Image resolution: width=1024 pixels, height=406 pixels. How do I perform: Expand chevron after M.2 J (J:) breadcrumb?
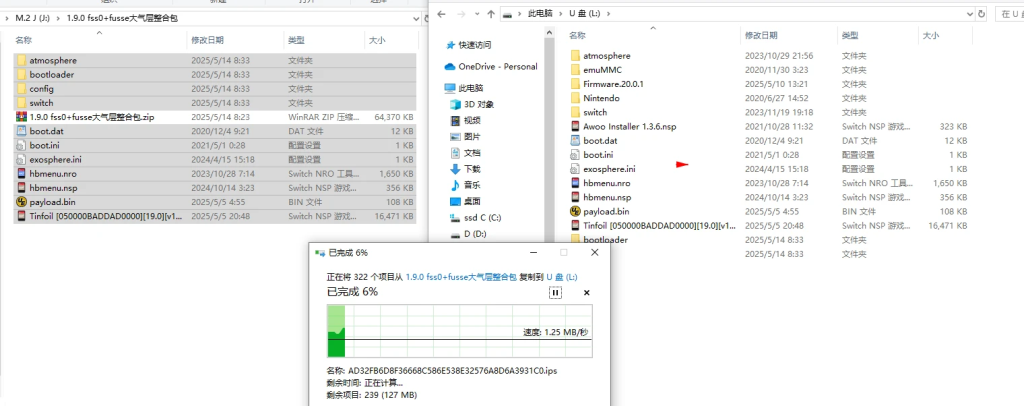(59, 18)
